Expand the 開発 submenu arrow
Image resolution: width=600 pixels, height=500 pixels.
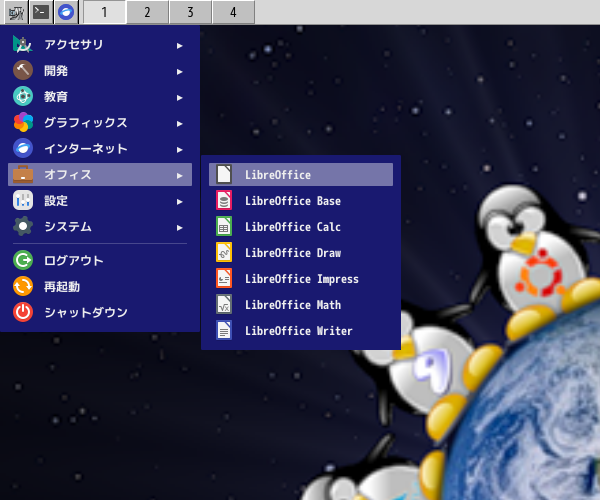(179, 72)
